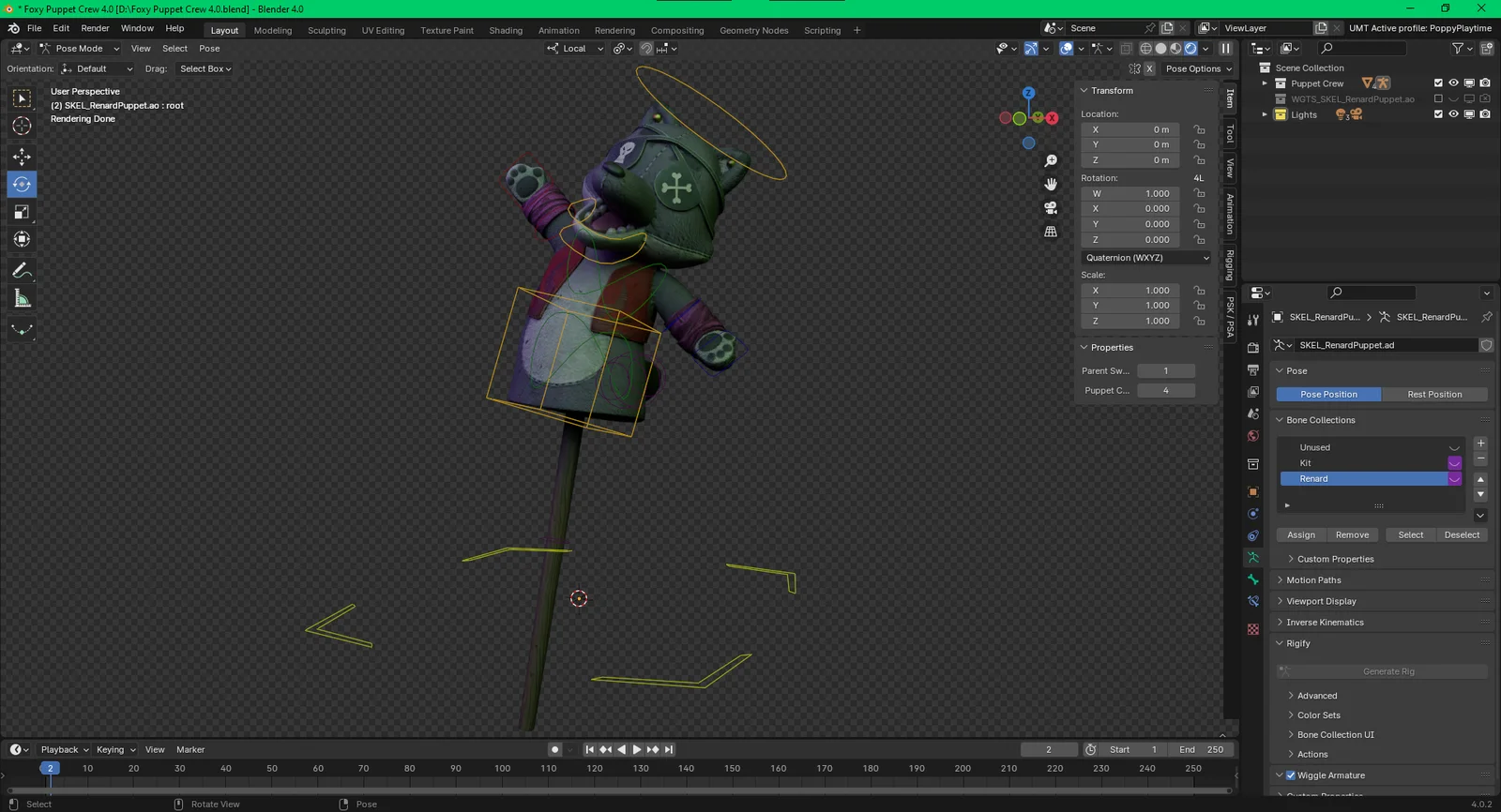Click current frame 2 marker on timeline
The width and height of the screenshot is (1501, 812).
tap(50, 768)
